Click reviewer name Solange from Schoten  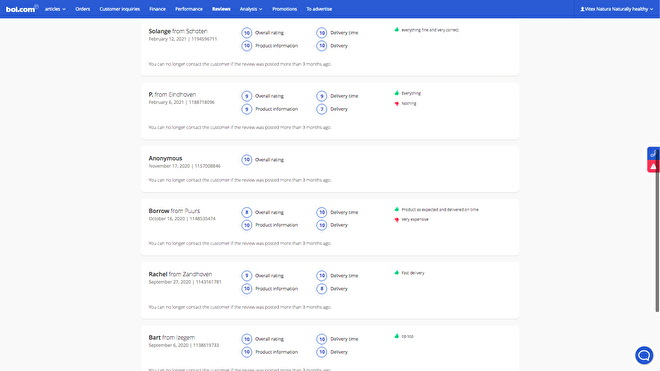click(178, 31)
